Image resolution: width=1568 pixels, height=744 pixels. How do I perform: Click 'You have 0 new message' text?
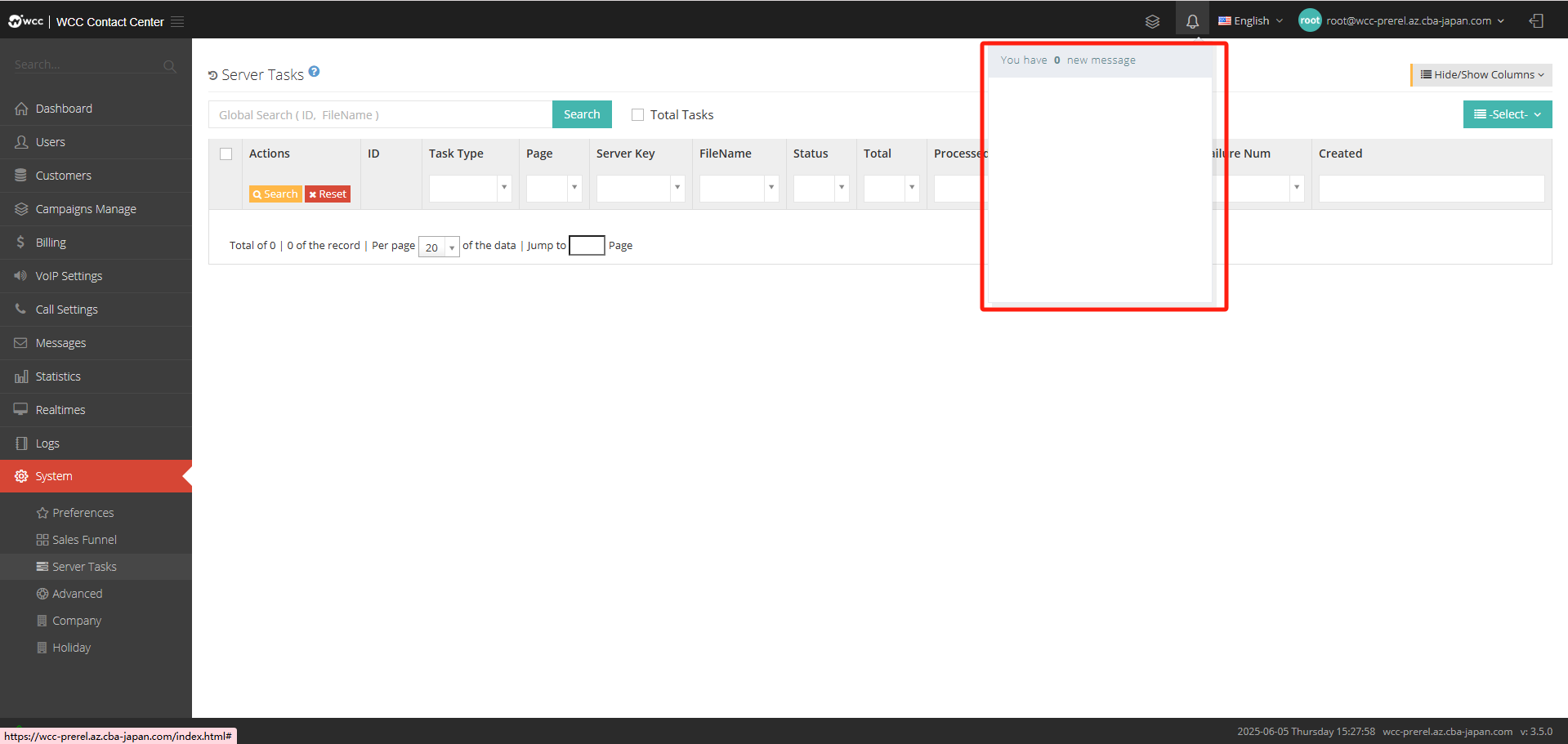(x=1068, y=60)
